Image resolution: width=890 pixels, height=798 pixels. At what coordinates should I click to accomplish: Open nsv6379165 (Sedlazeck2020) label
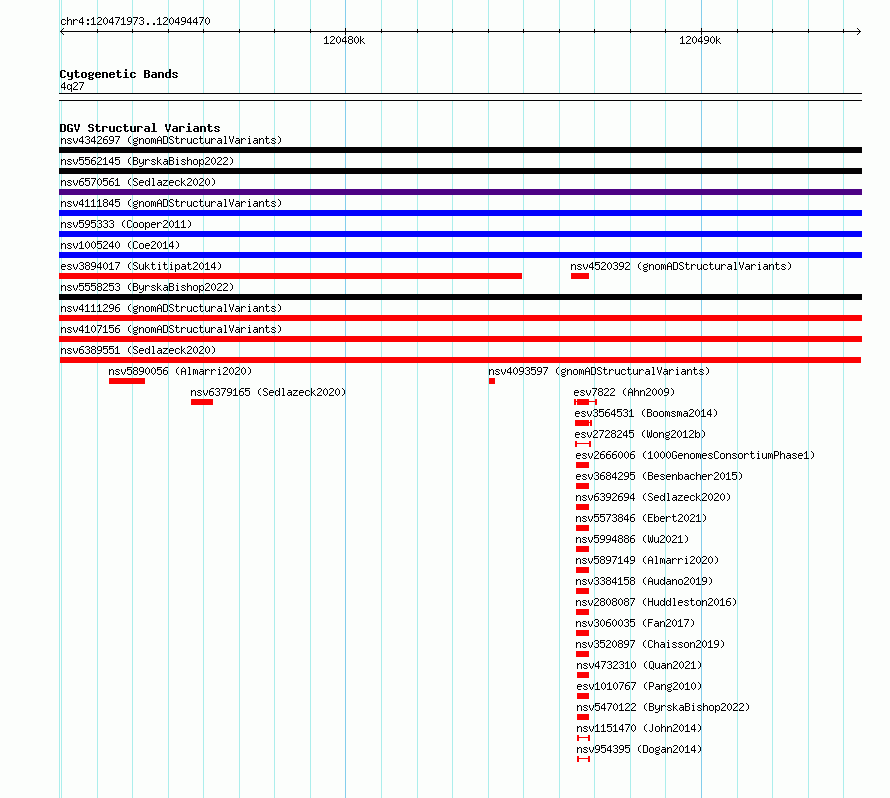click(268, 392)
